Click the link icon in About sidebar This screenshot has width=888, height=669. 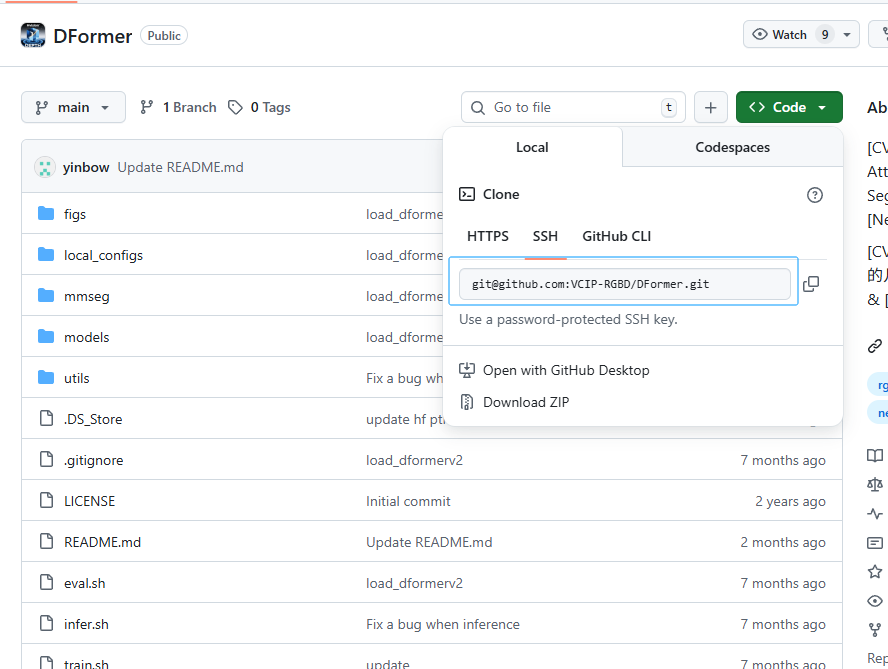(x=875, y=346)
